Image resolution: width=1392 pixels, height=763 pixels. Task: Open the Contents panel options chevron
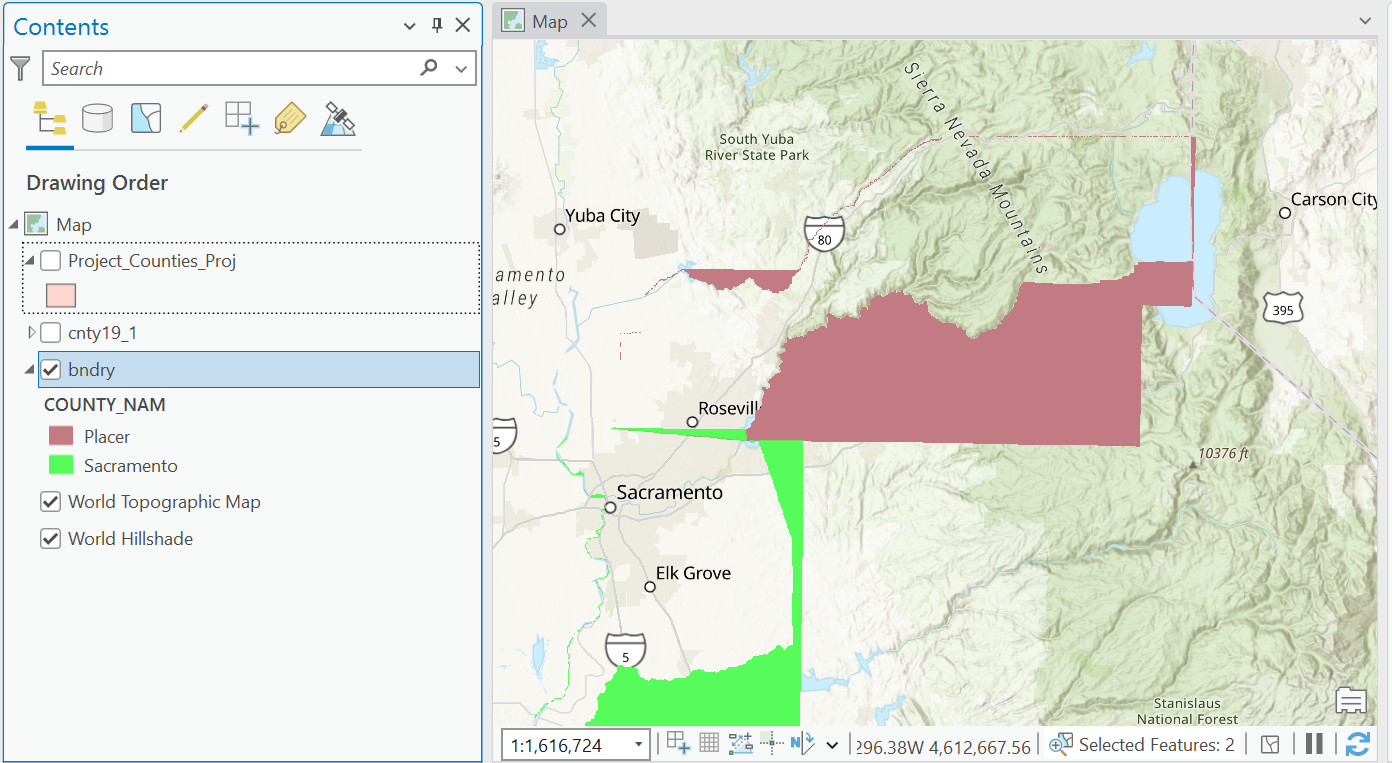(409, 25)
